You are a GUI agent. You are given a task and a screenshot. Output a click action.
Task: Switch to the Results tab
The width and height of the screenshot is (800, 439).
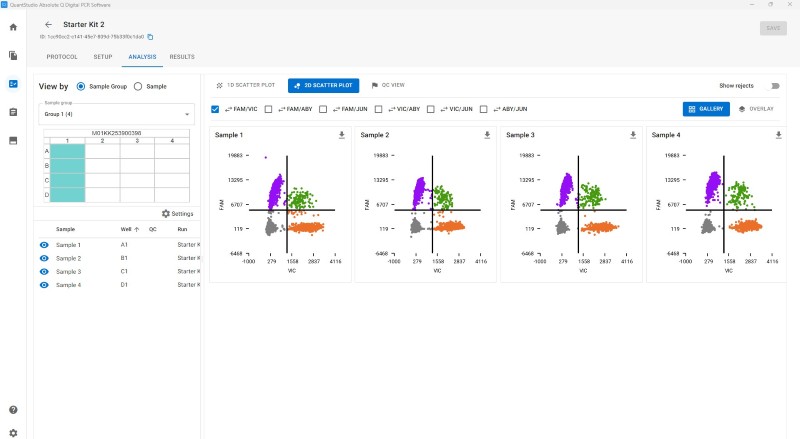tap(182, 57)
